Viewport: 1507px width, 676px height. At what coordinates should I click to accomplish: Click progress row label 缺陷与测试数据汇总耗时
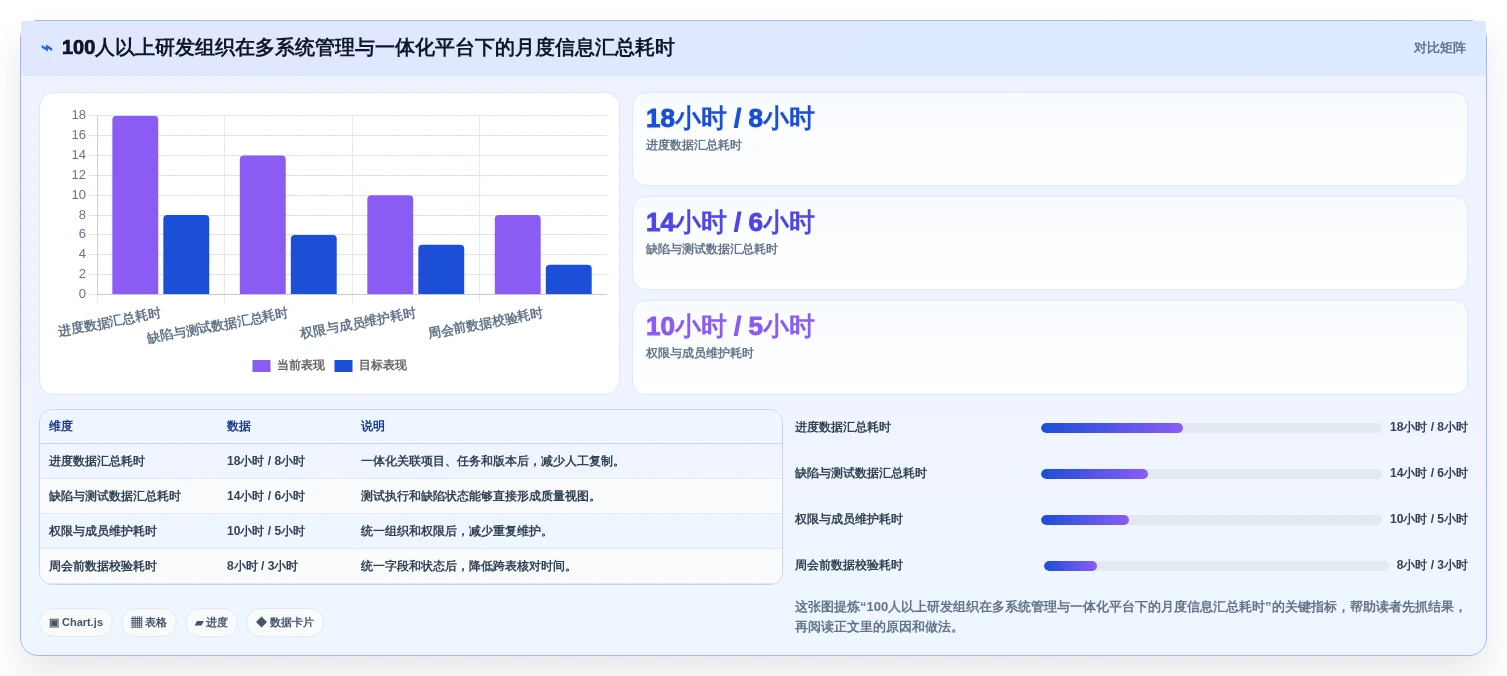[x=861, y=474]
